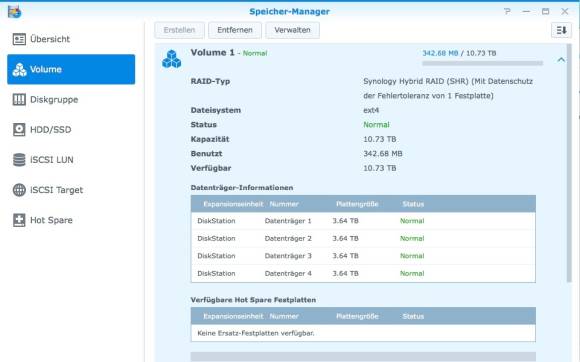Click the Verwalten button
Viewport: 580px width, 362px height.
point(292,30)
